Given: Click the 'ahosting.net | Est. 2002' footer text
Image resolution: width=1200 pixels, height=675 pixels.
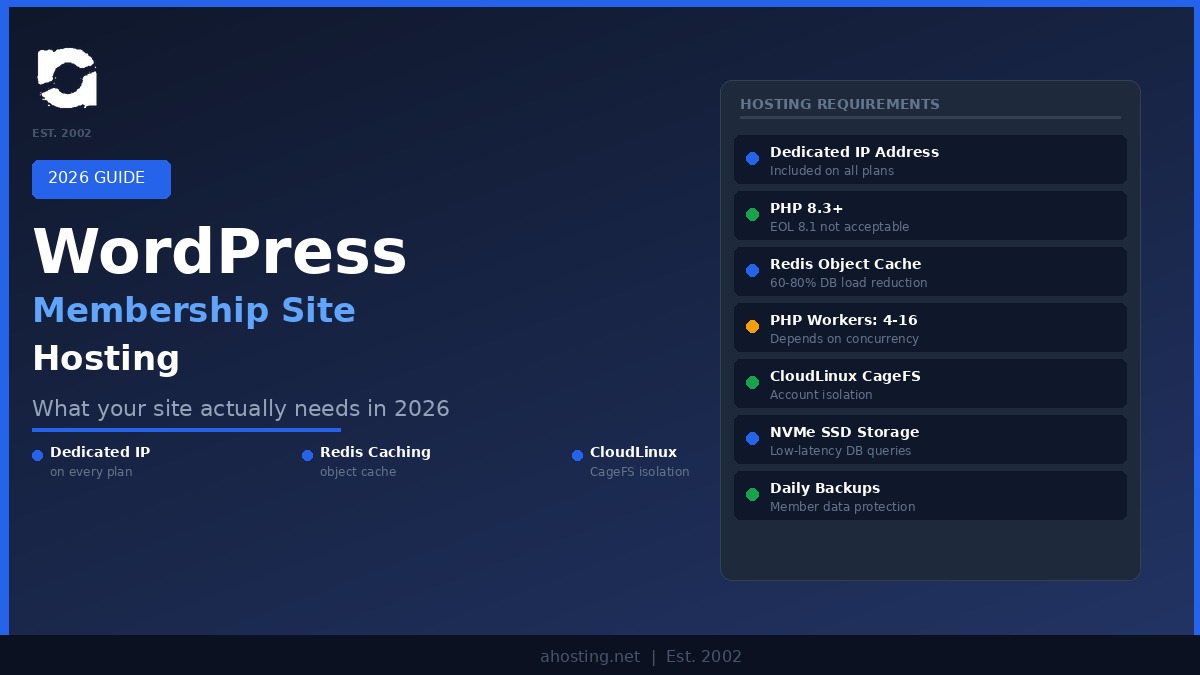Looking at the screenshot, I should (x=641, y=657).
